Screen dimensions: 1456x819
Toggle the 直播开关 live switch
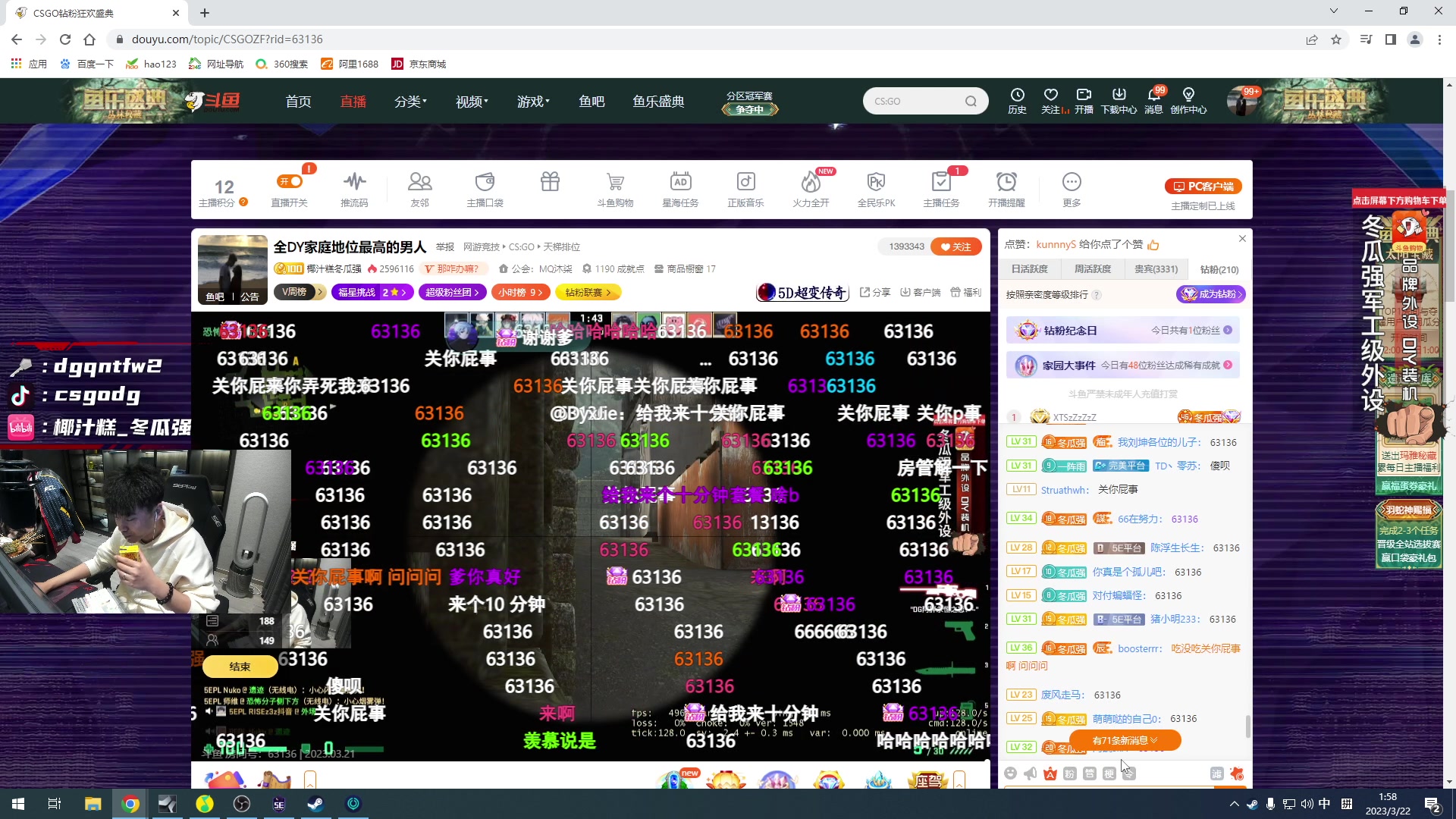290,182
